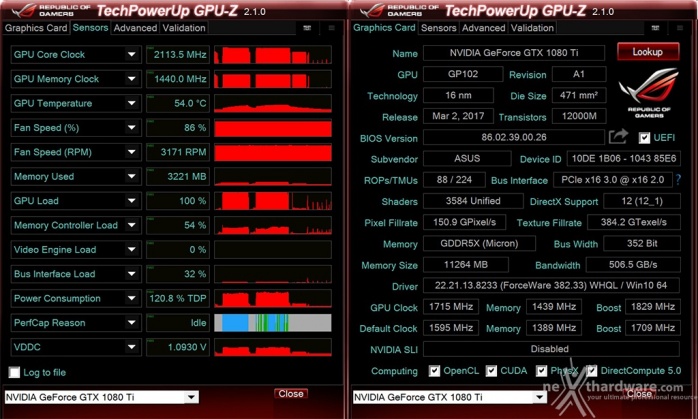Click the Lookup button

point(648,52)
